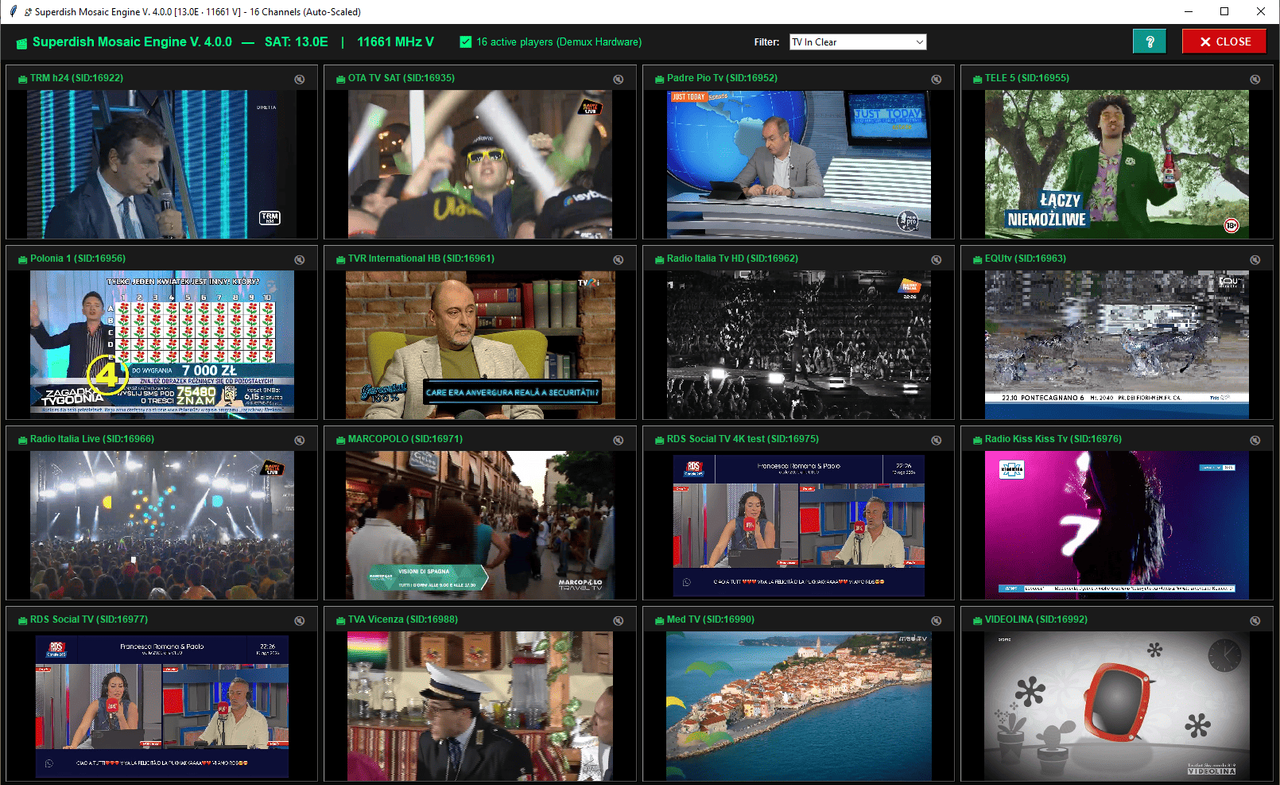Click the TV icon beside TELE 5
This screenshot has width=1280, height=785.
click(976, 78)
